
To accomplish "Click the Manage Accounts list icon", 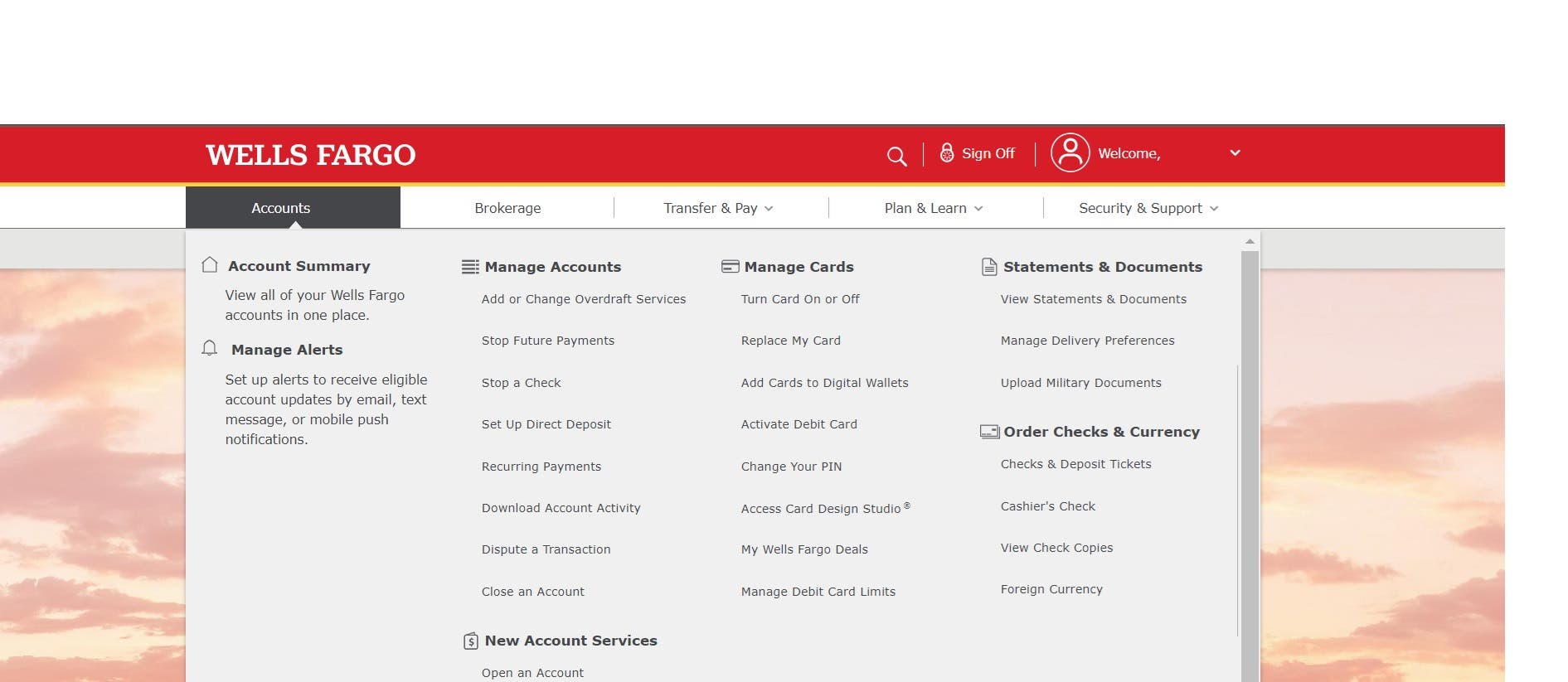I will click(470, 267).
